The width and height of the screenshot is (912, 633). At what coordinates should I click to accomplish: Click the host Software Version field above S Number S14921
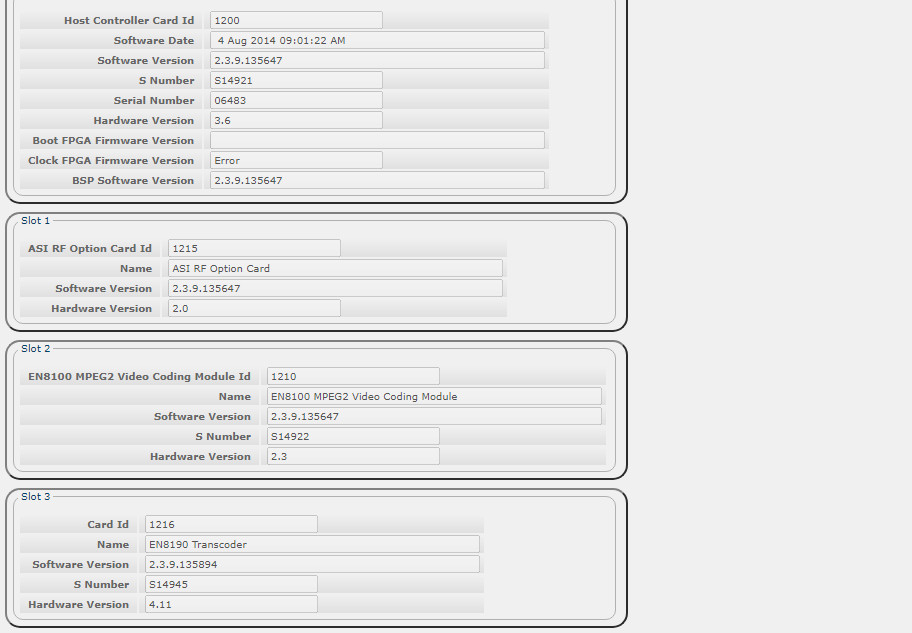(377, 61)
